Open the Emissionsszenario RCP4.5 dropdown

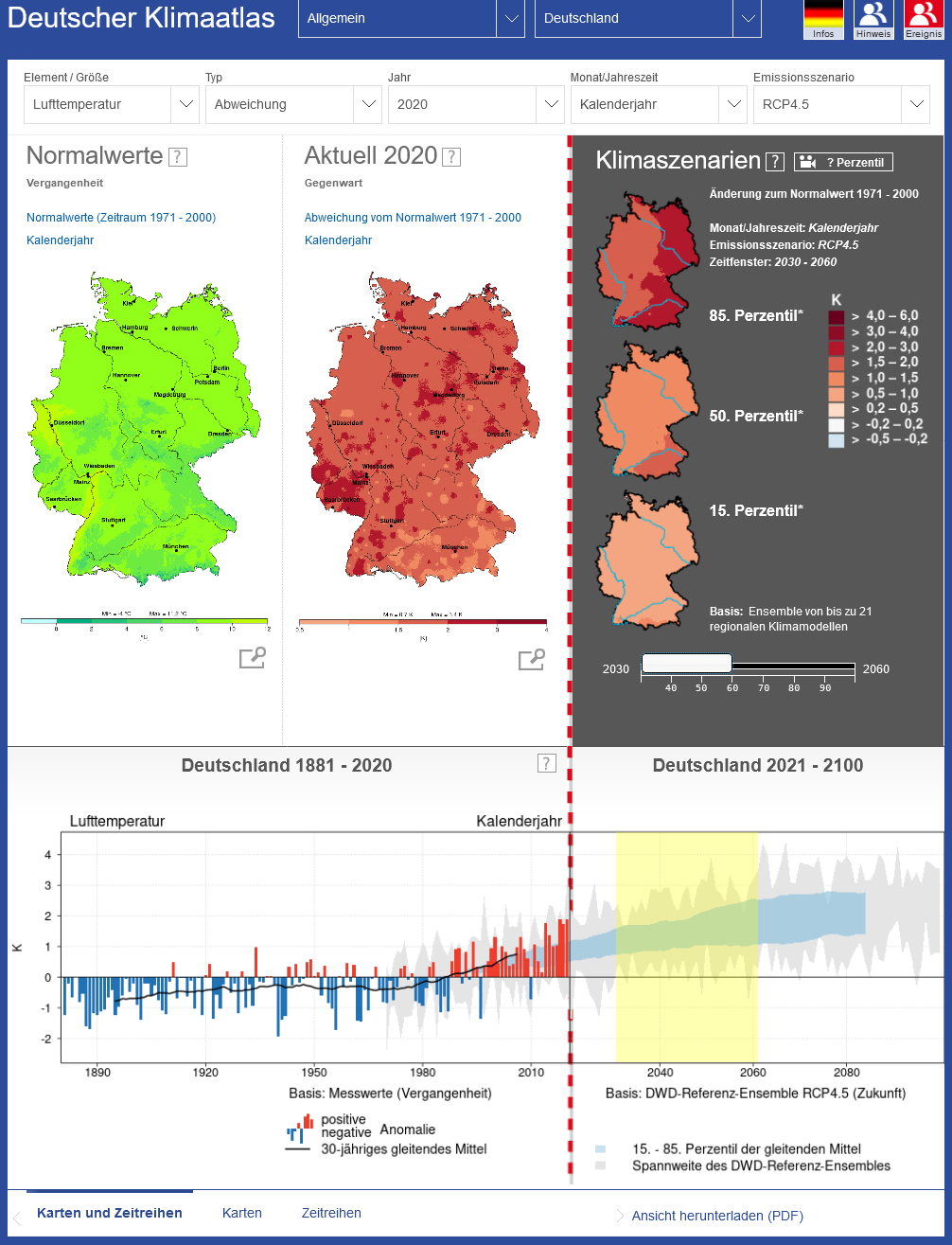pos(840,105)
